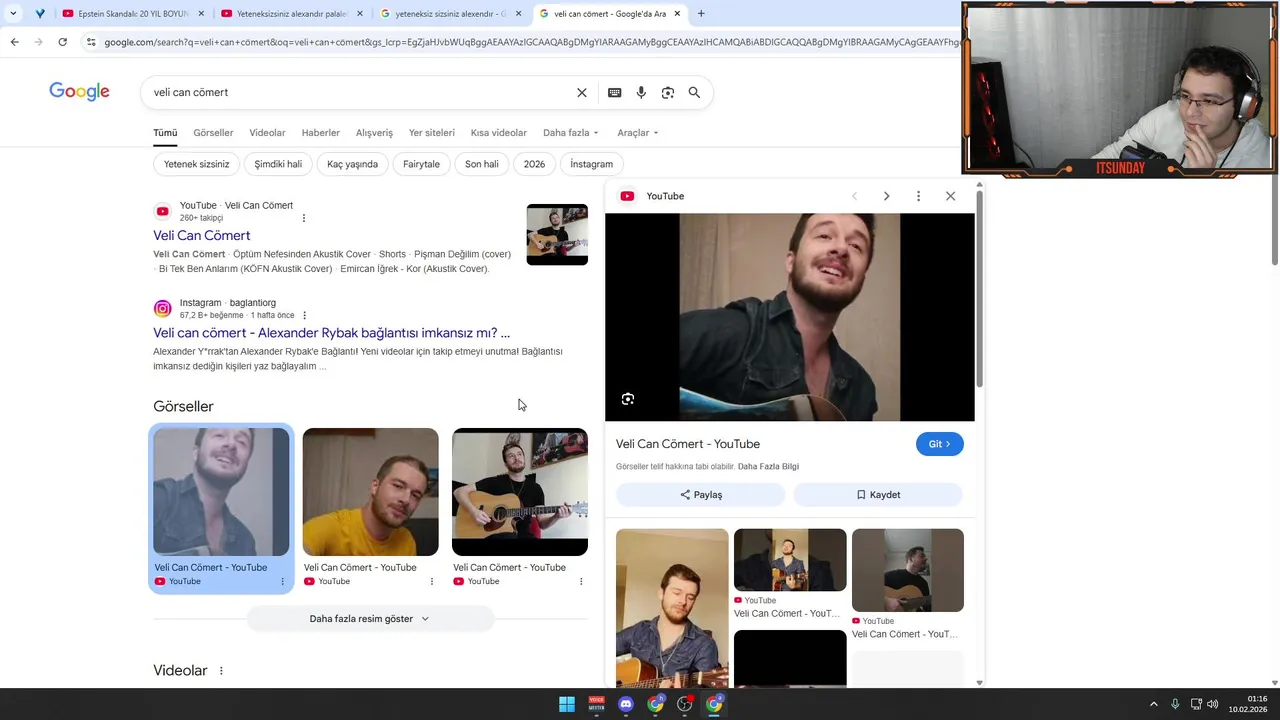
Task: Open Voicemeeter from the taskbar
Action: [x=596, y=704]
